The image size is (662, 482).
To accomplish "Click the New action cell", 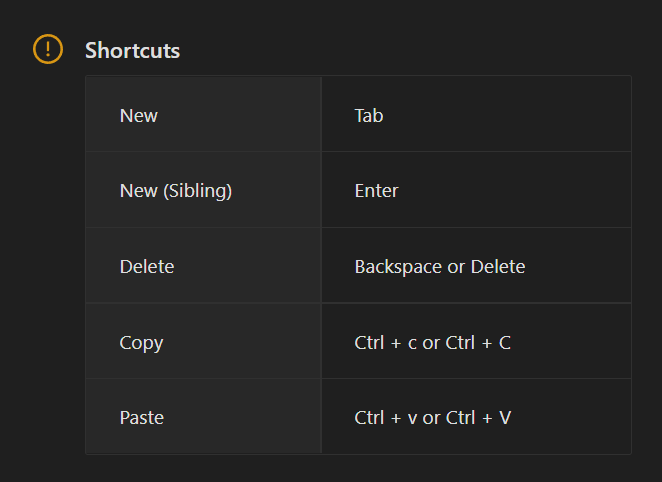I will coord(203,115).
